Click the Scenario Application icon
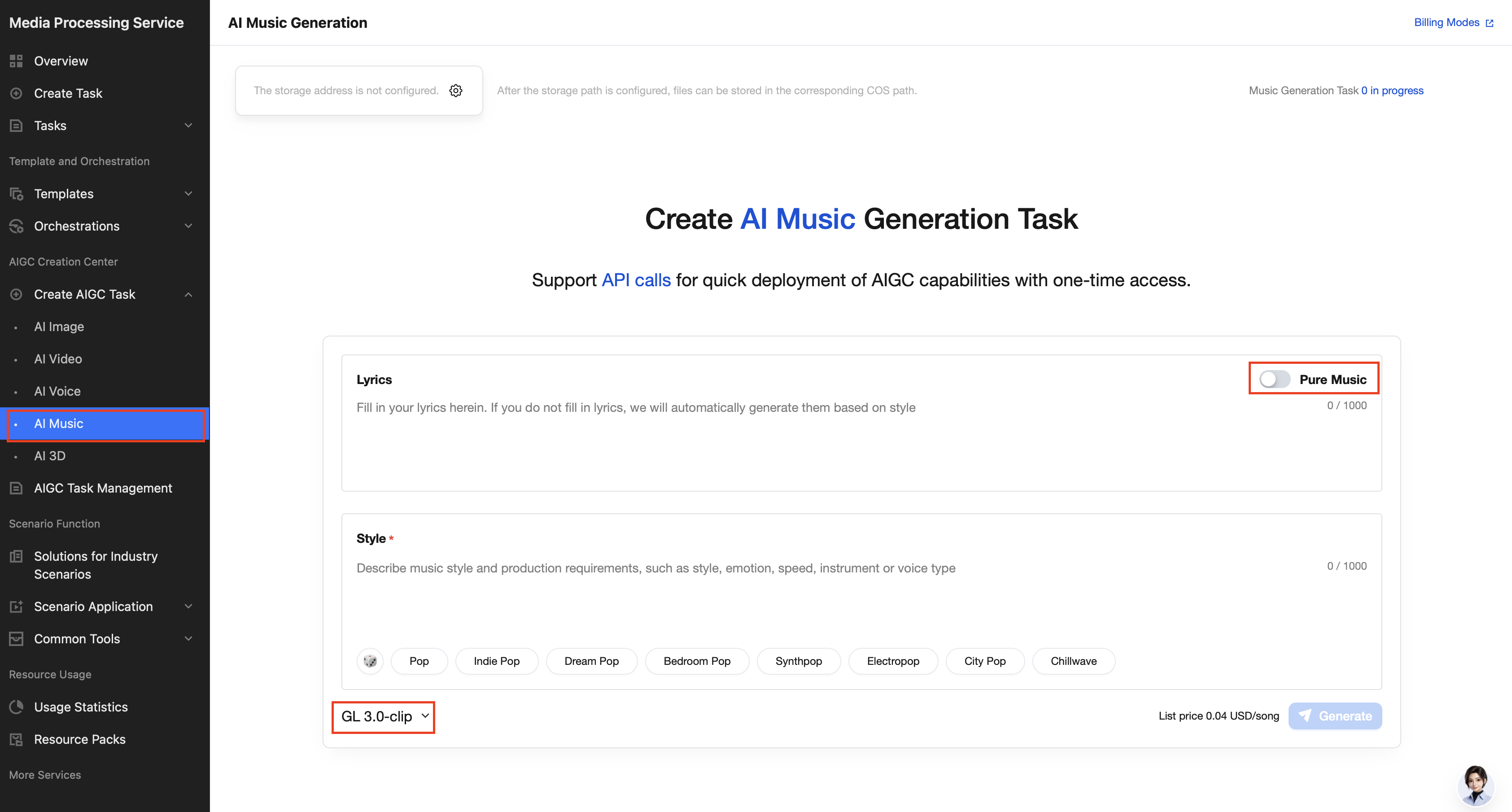Viewport: 1512px width, 812px height. point(17,607)
